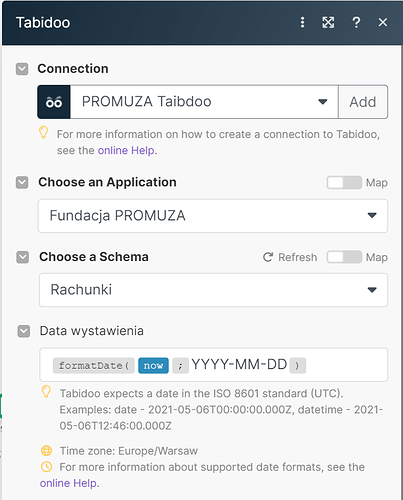This screenshot has height=500, width=403.
Task: Open the Rachunki schema dropdown
Action: tap(213, 290)
